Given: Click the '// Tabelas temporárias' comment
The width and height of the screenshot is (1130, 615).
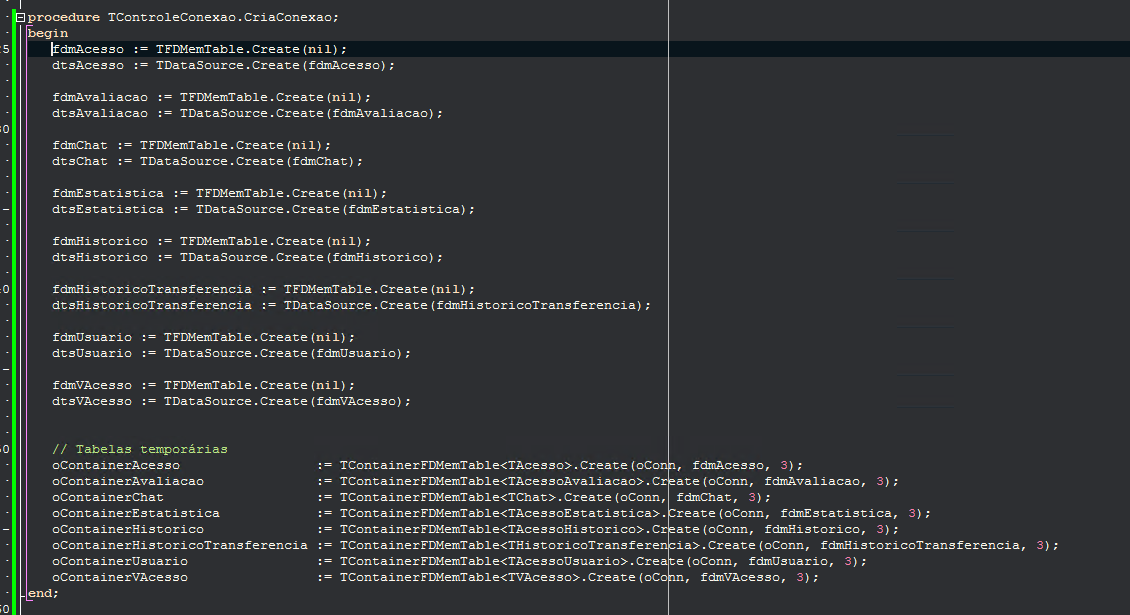Looking at the screenshot, I should pyautogui.click(x=140, y=449).
